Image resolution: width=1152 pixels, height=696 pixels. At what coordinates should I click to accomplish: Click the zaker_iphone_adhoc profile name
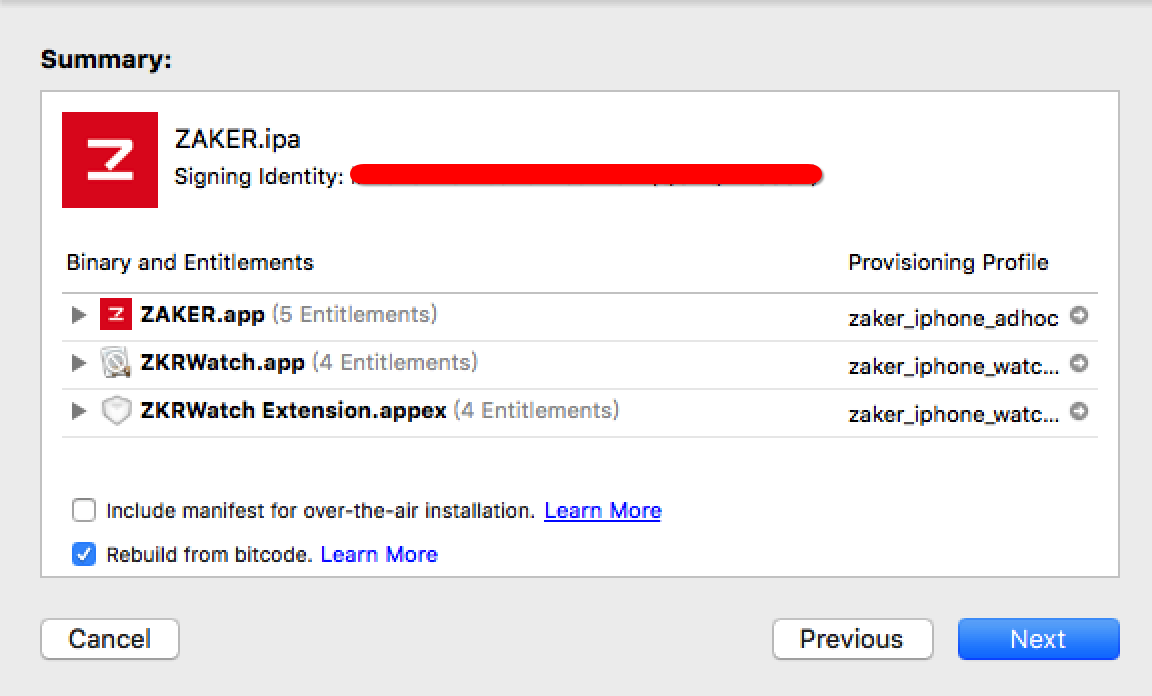[x=953, y=318]
